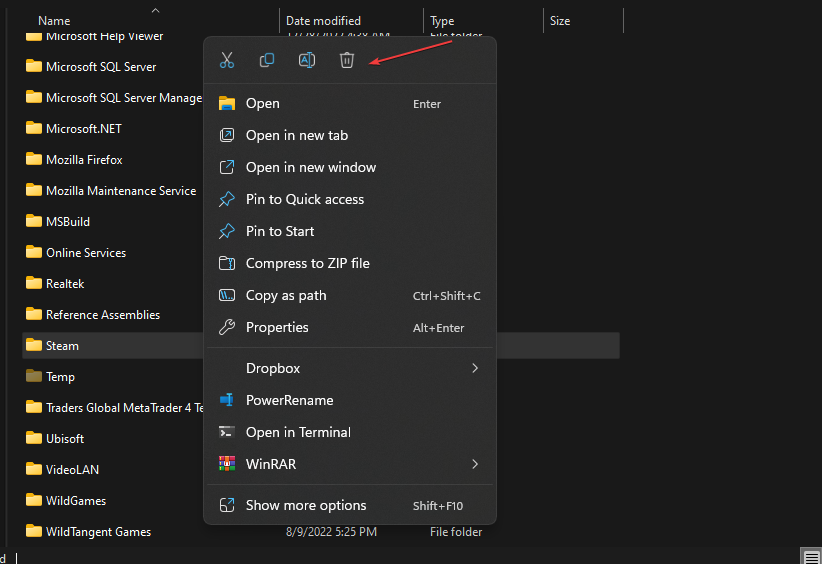Click the Cut scissors icon
This screenshot has height=564, width=822.
(227, 60)
